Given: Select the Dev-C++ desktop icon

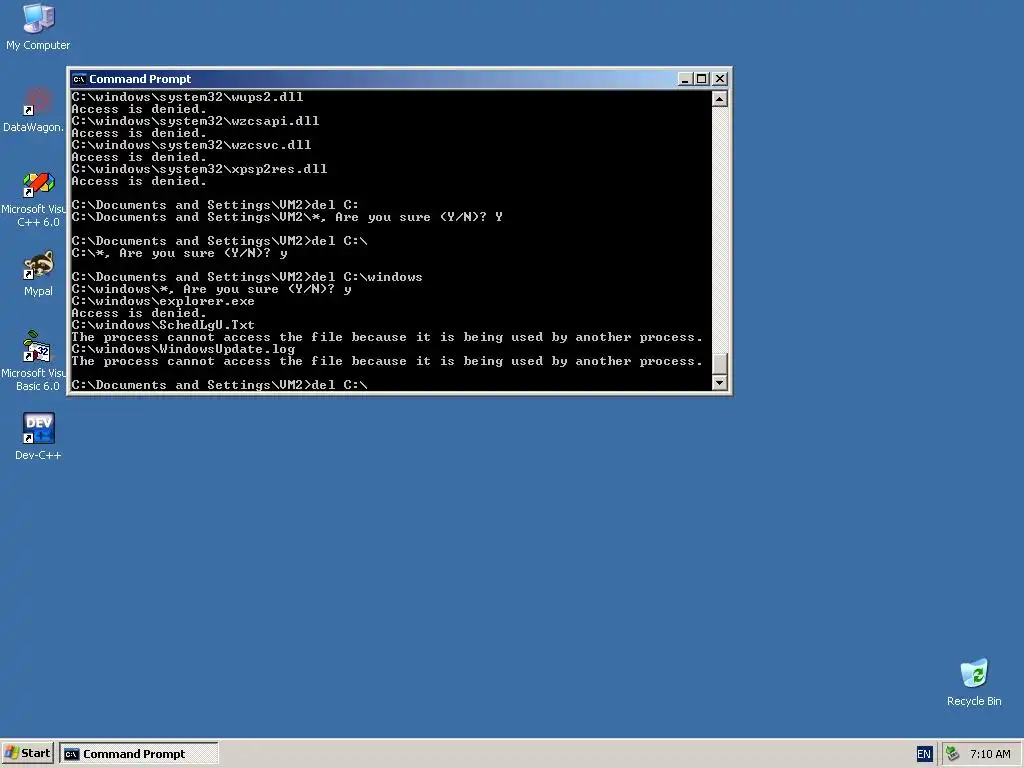Looking at the screenshot, I should pos(38,436).
